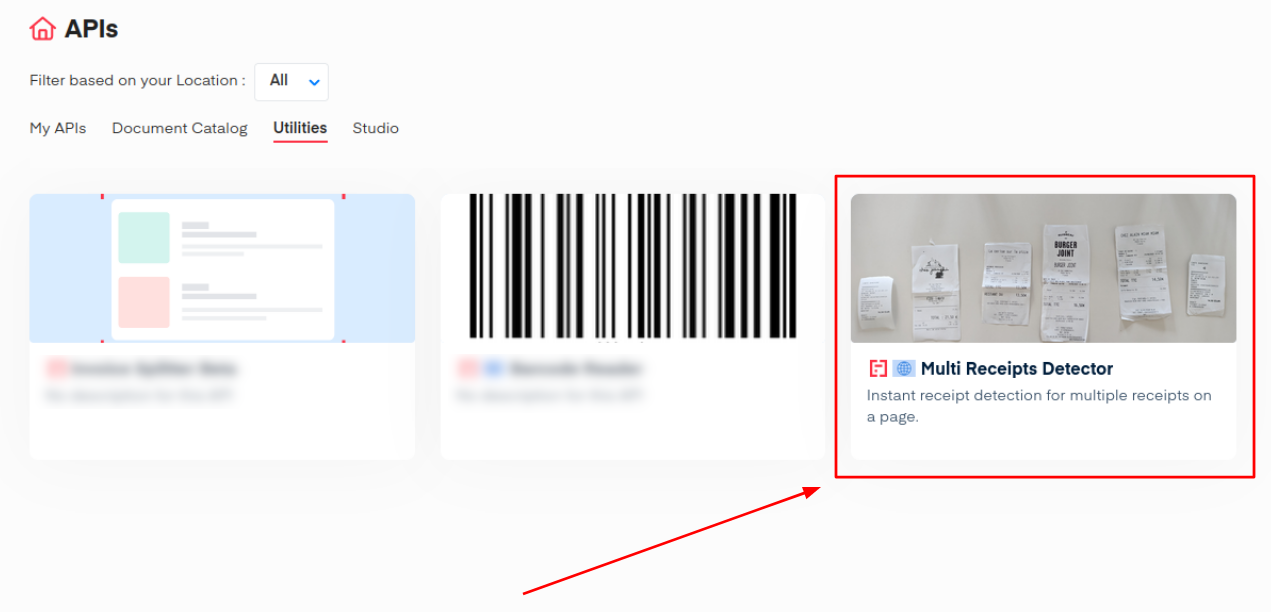This screenshot has width=1271, height=612.
Task: Open the All location dropdown
Action: 291,82
